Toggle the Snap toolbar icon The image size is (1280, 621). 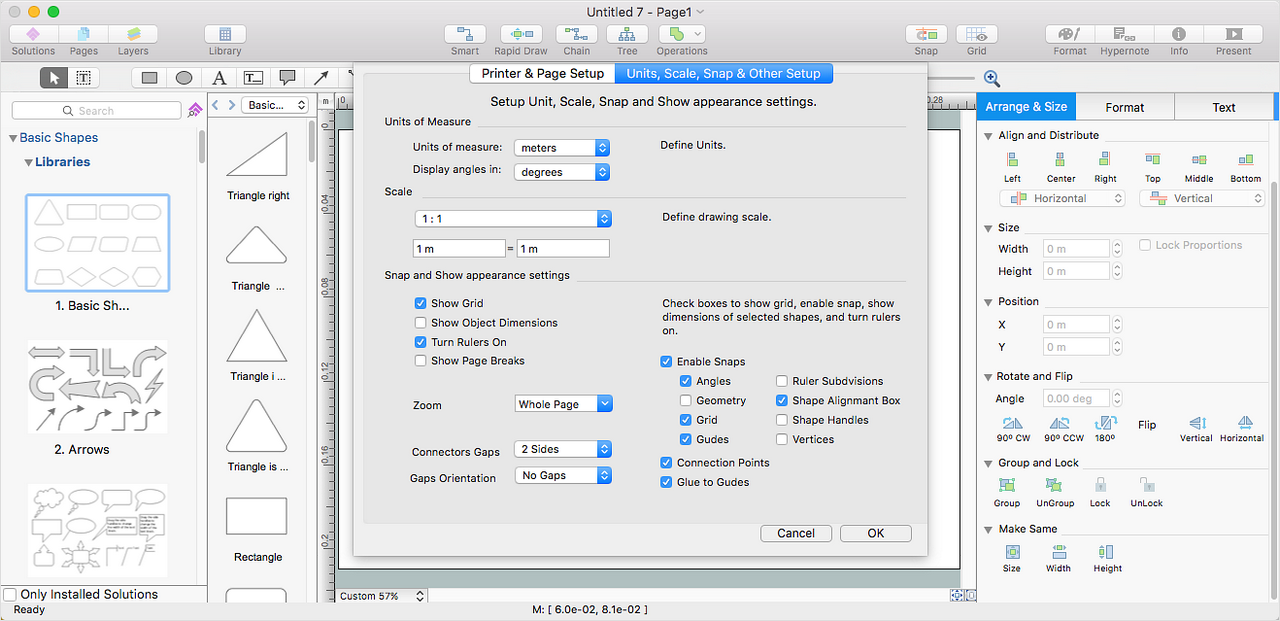pyautogui.click(x=927, y=34)
